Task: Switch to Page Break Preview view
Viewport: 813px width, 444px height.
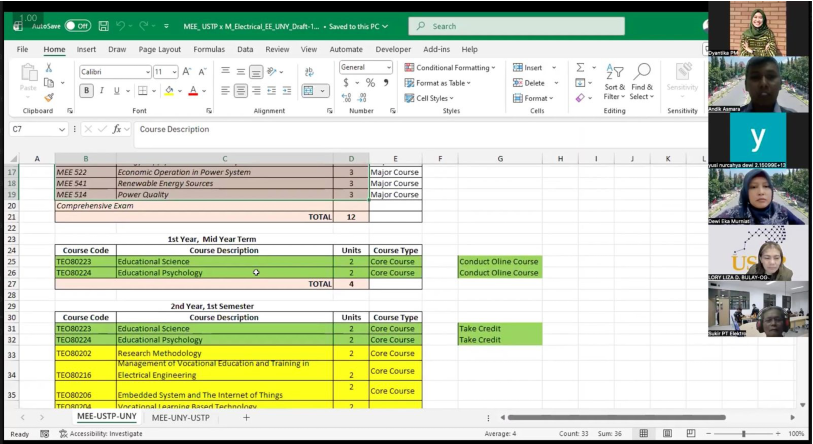Action: (x=691, y=433)
